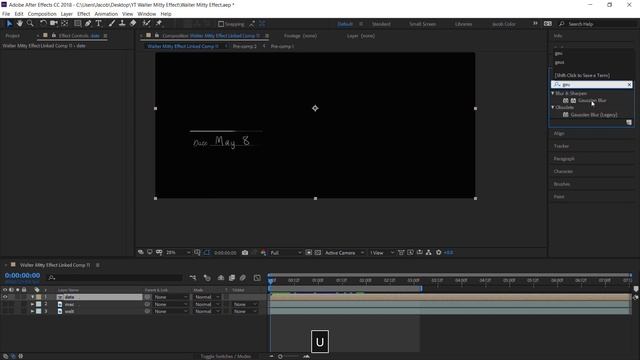Open the Animation menu
640x360 pixels.
(x=106, y=14)
